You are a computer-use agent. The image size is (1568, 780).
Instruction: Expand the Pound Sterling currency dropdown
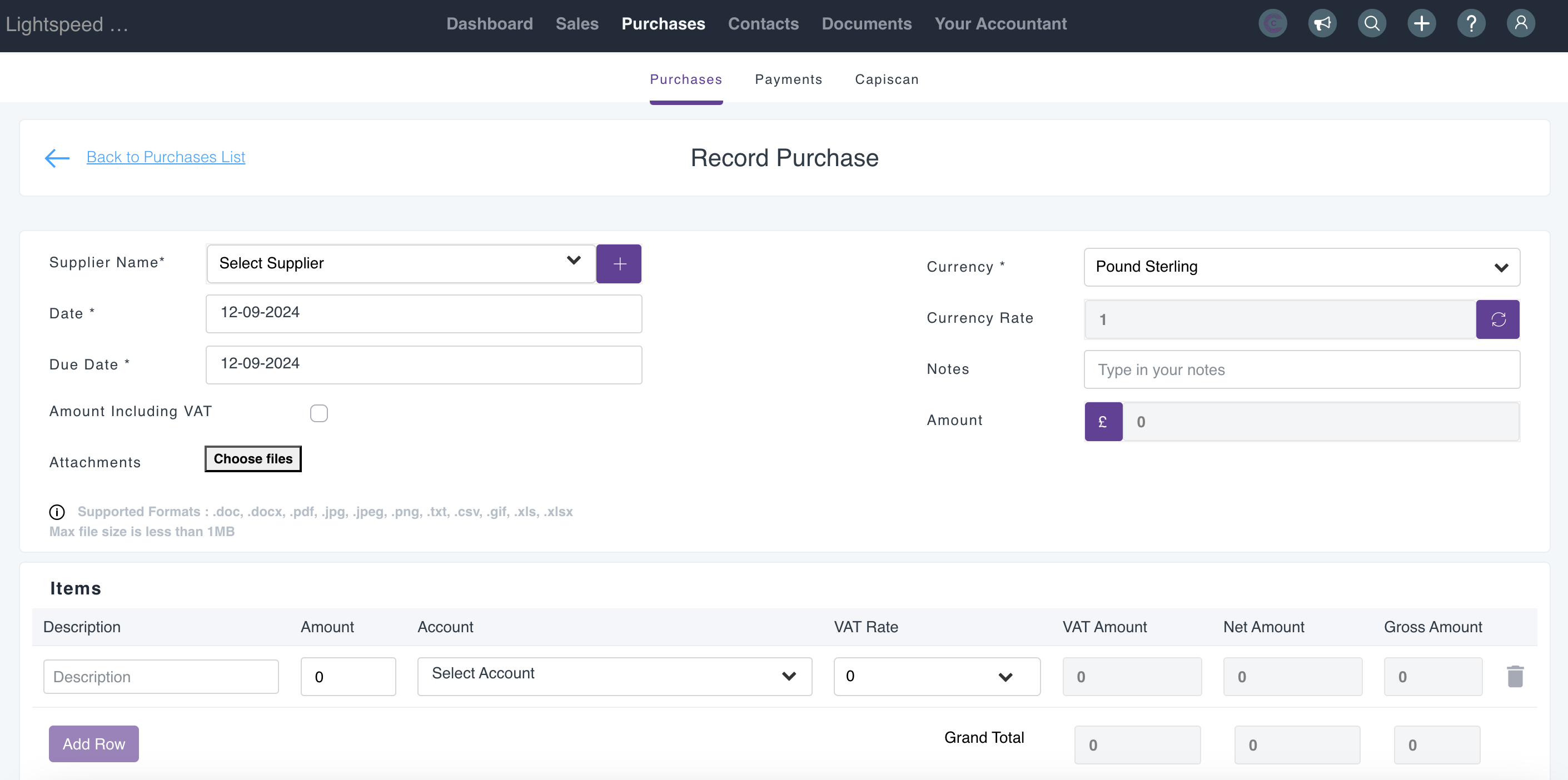(1301, 267)
